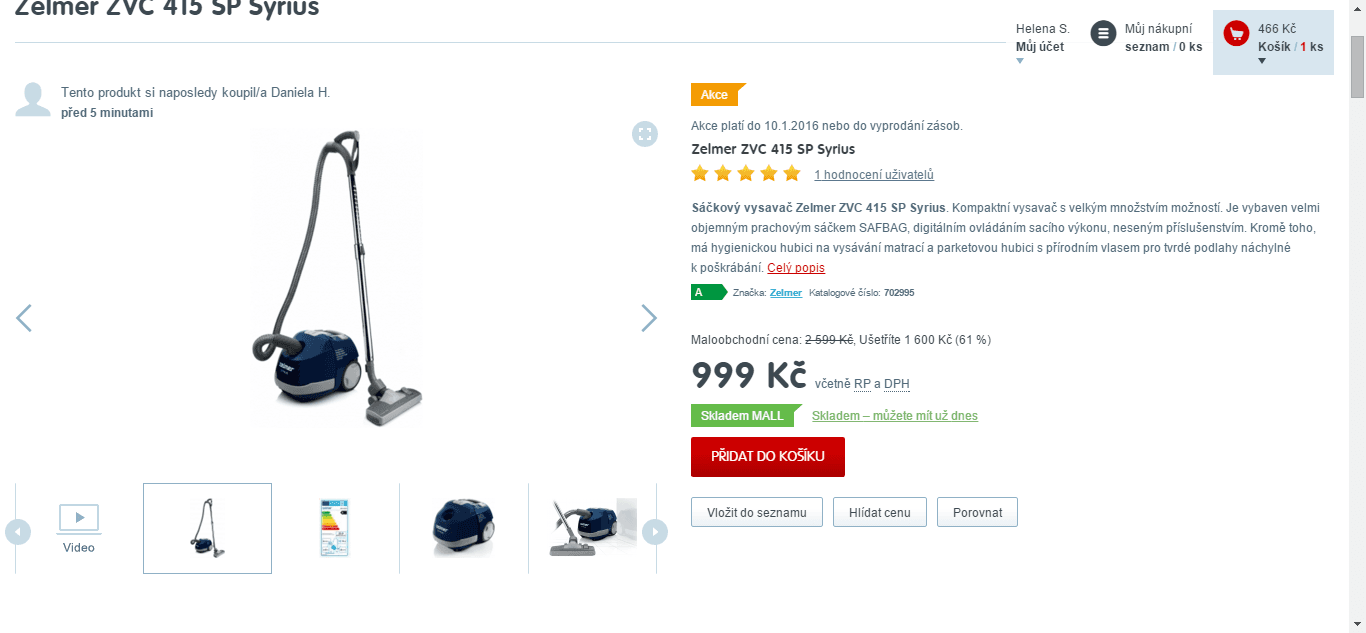Viewport: 1366px width, 633px height.
Task: Click Vložit do seznamu button
Action: pyautogui.click(x=757, y=512)
